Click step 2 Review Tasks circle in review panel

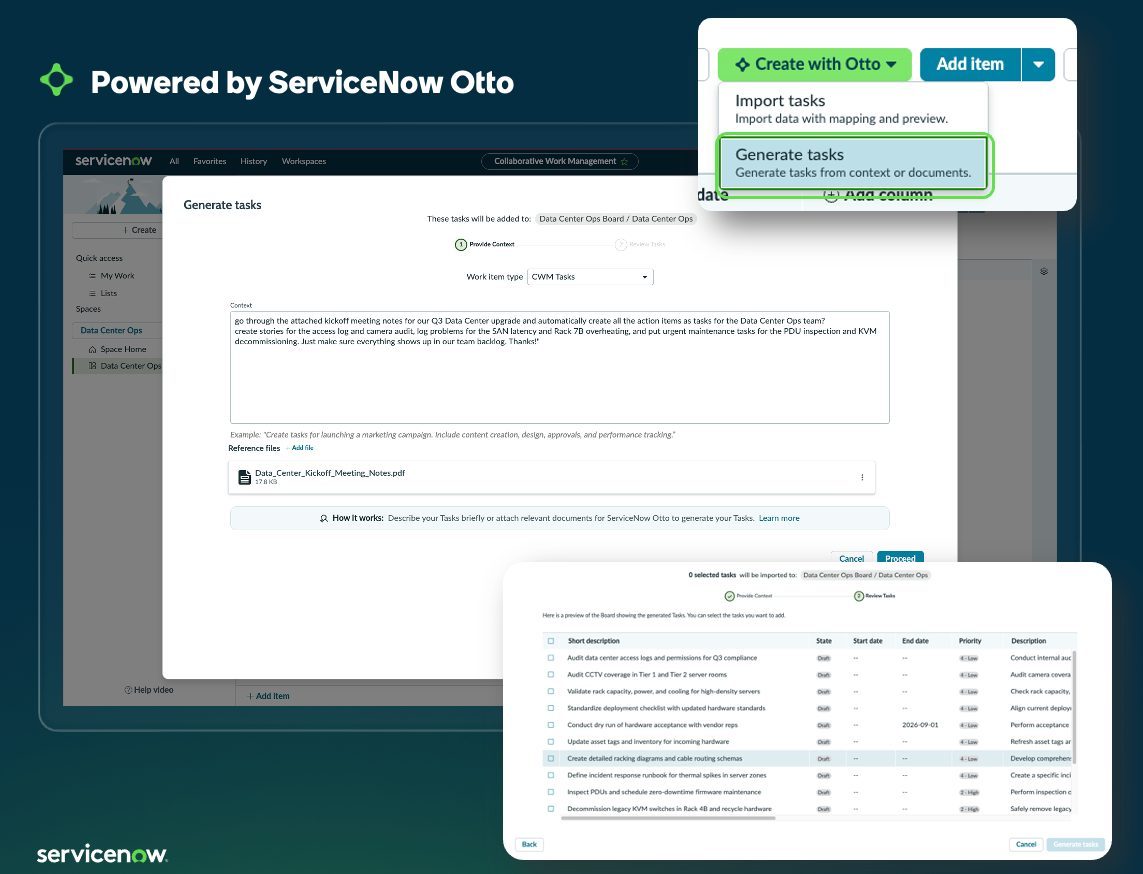coord(859,596)
